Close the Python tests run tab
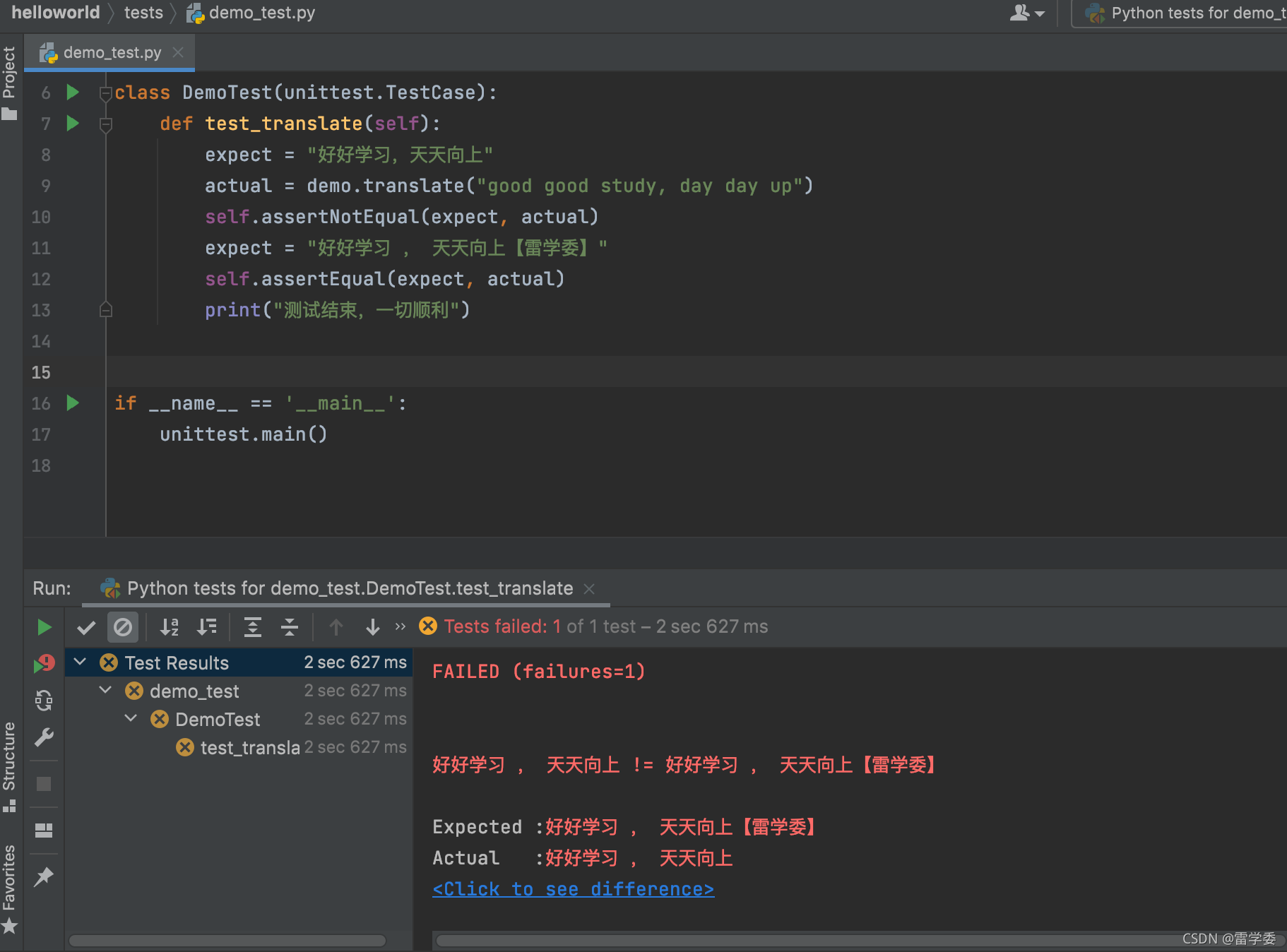The width and height of the screenshot is (1287, 952). (x=589, y=589)
